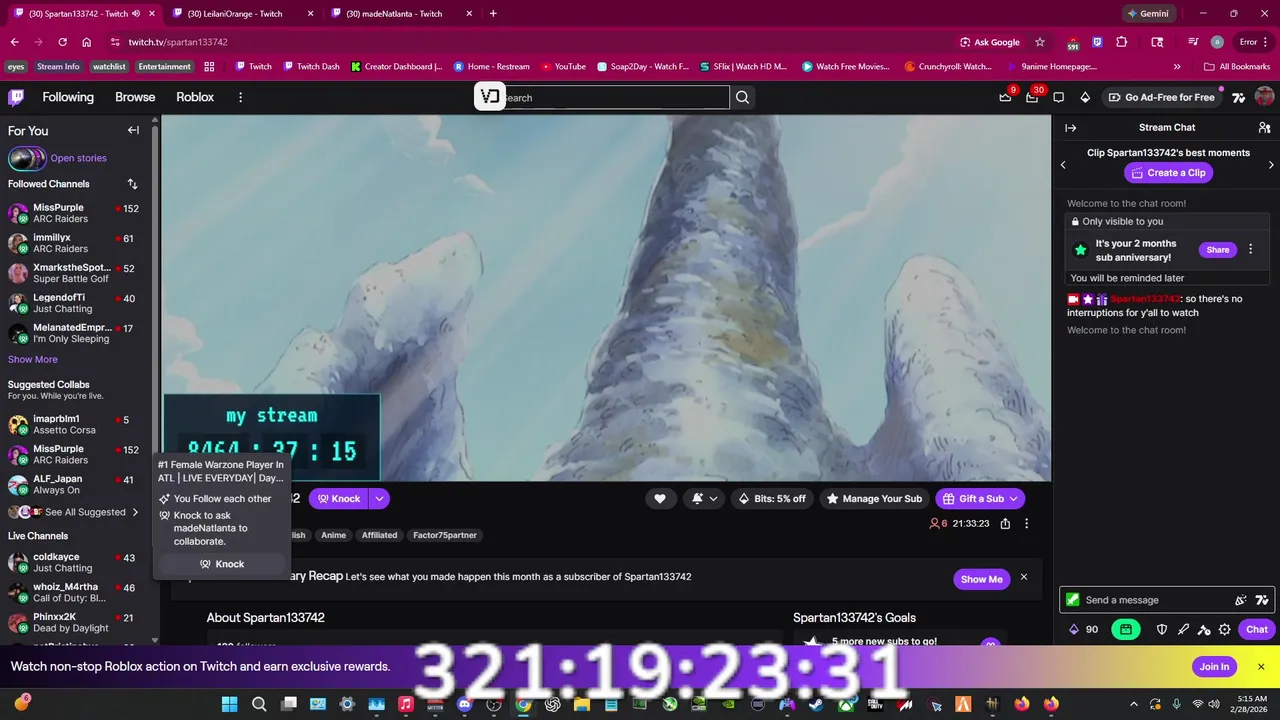
Task: Open the user profile avatar menu
Action: [1264, 97]
